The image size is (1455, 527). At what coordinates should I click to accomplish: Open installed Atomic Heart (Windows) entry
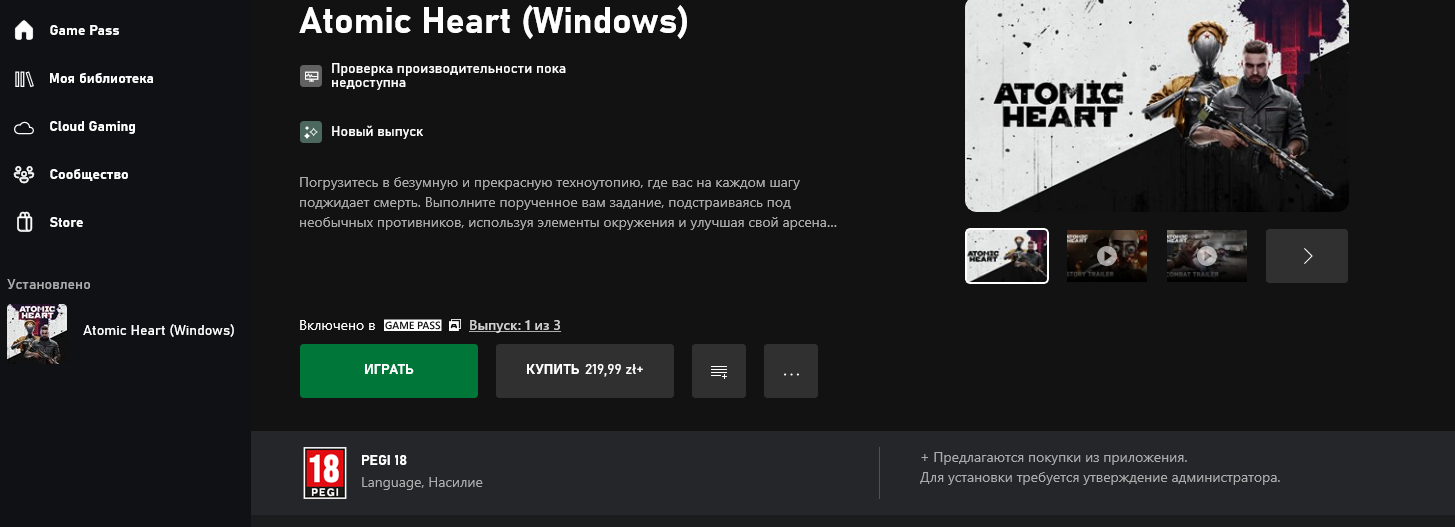click(x=125, y=333)
